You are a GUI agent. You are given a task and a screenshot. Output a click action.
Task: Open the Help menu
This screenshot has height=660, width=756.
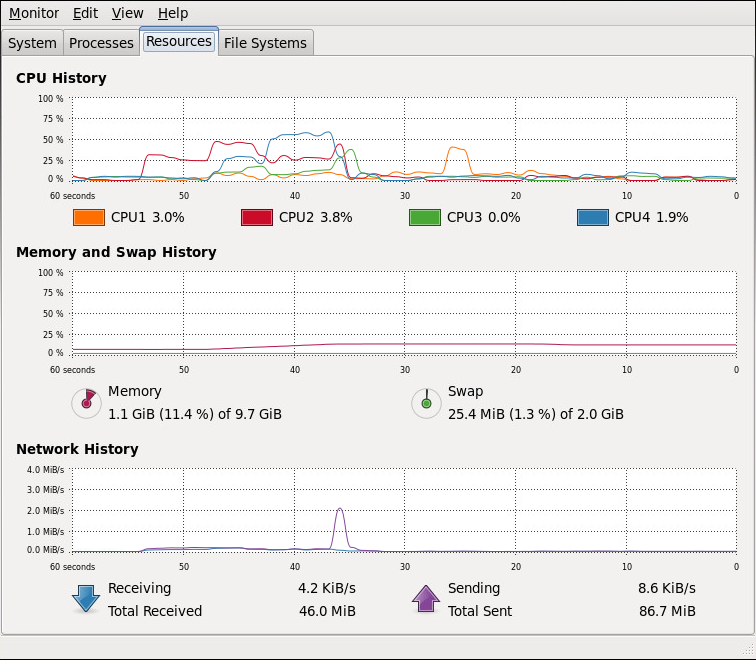(x=173, y=13)
